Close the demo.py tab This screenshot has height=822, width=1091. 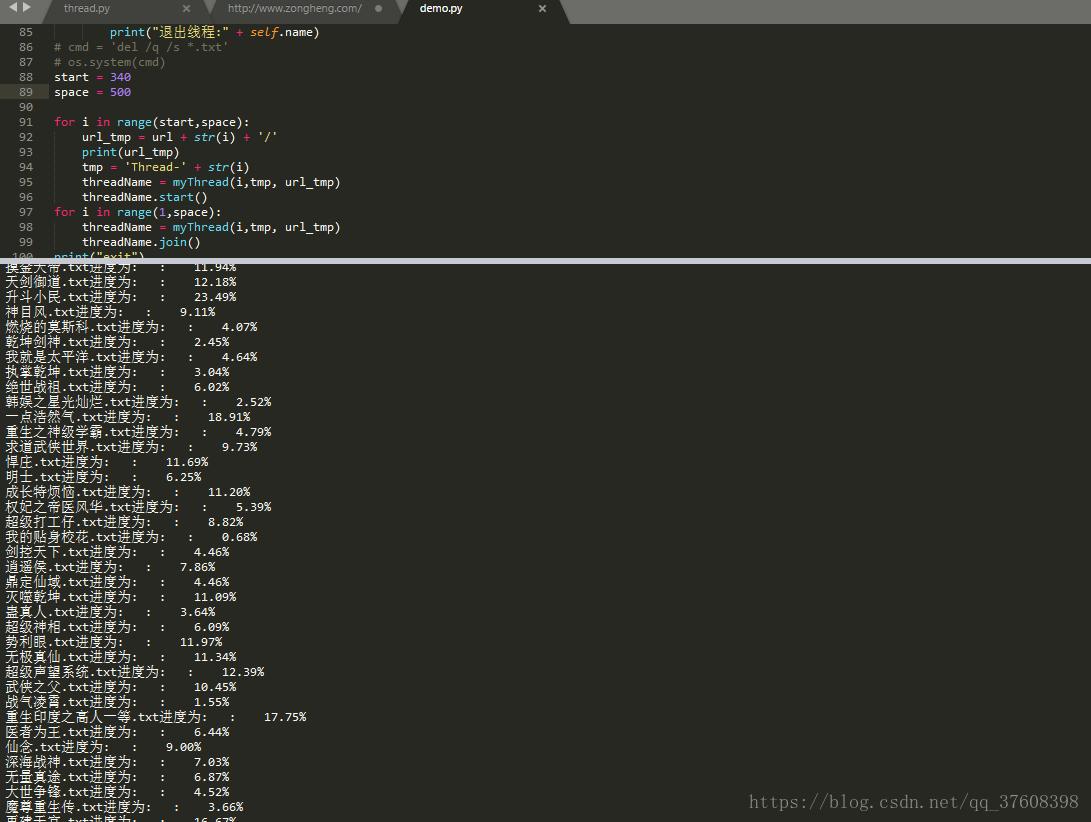pos(542,7)
